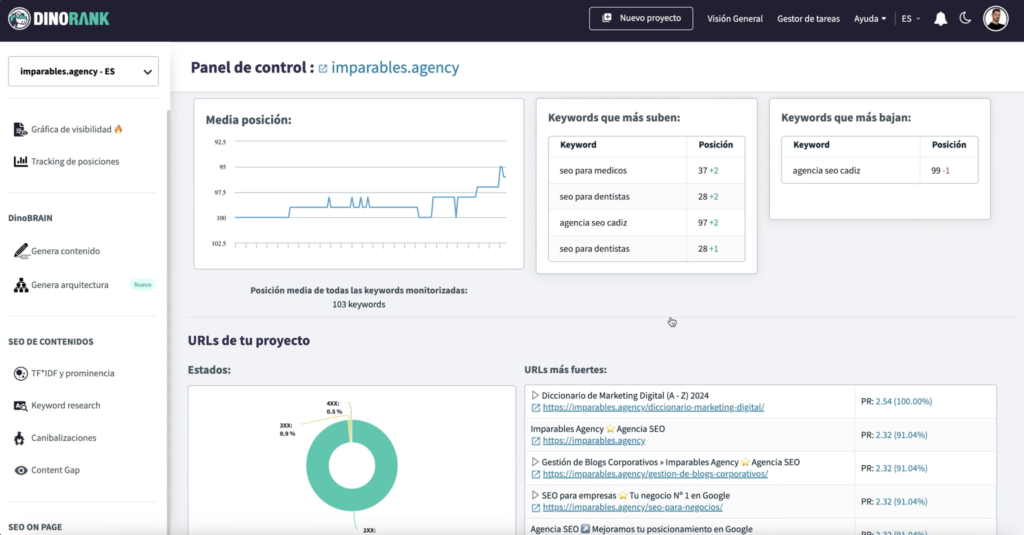The height and width of the screenshot is (535, 1024).
Task: Open the TF*IDF y prominencia icon
Action: tap(21, 373)
